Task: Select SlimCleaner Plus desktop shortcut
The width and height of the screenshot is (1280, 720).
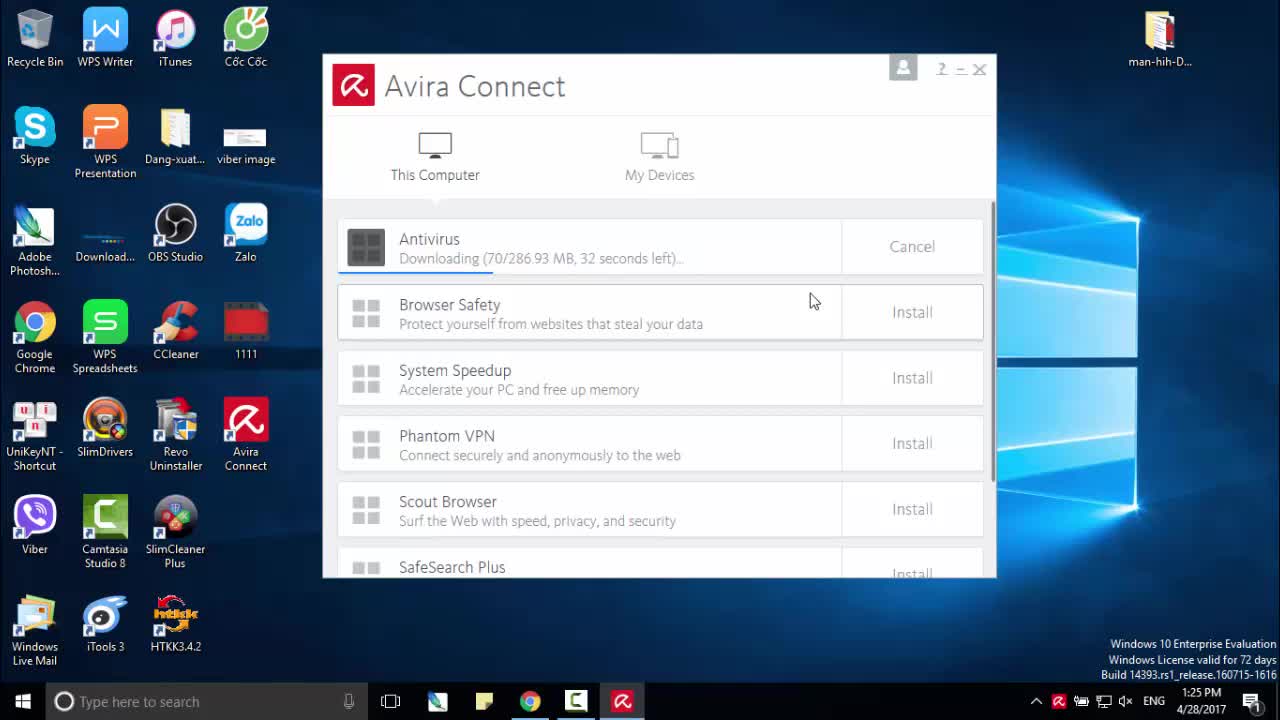Action: click(x=175, y=532)
